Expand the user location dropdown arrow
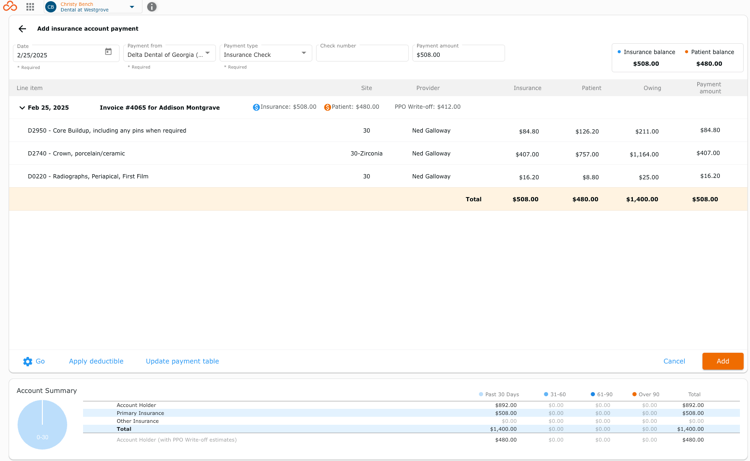Viewport: 750px width, 461px height. (132, 7)
